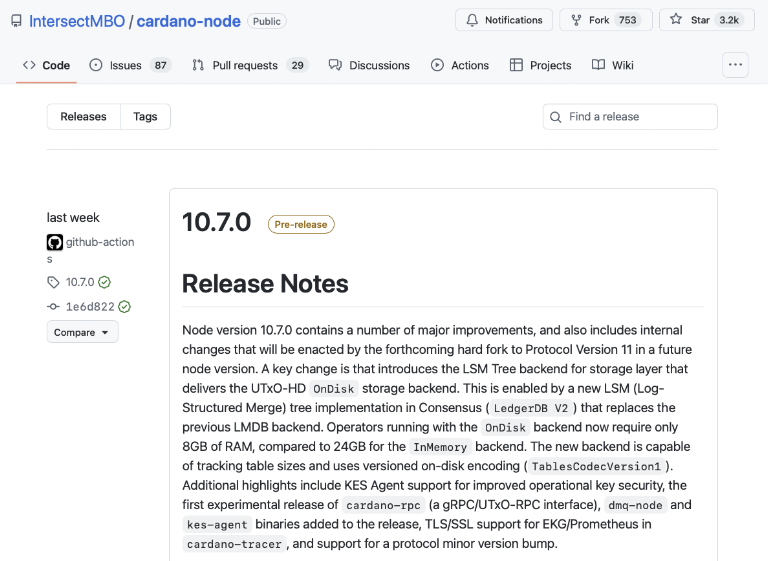Open the Projects tab
Screen dimensions: 768x561
(x=541, y=65)
